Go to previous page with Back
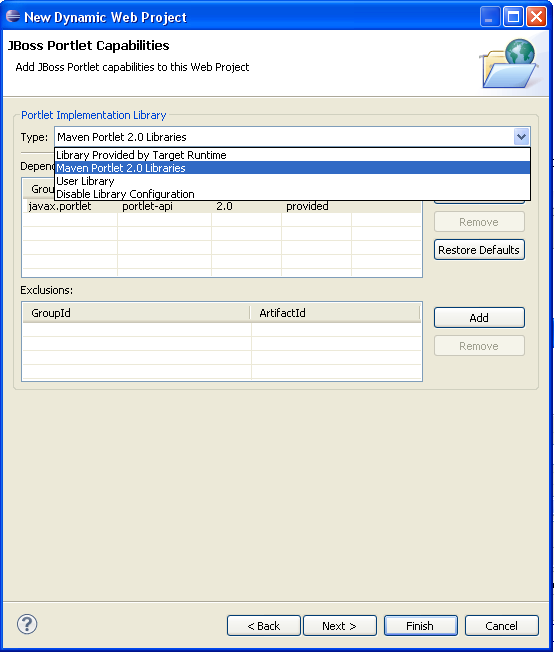The image size is (554, 652). pos(264,625)
